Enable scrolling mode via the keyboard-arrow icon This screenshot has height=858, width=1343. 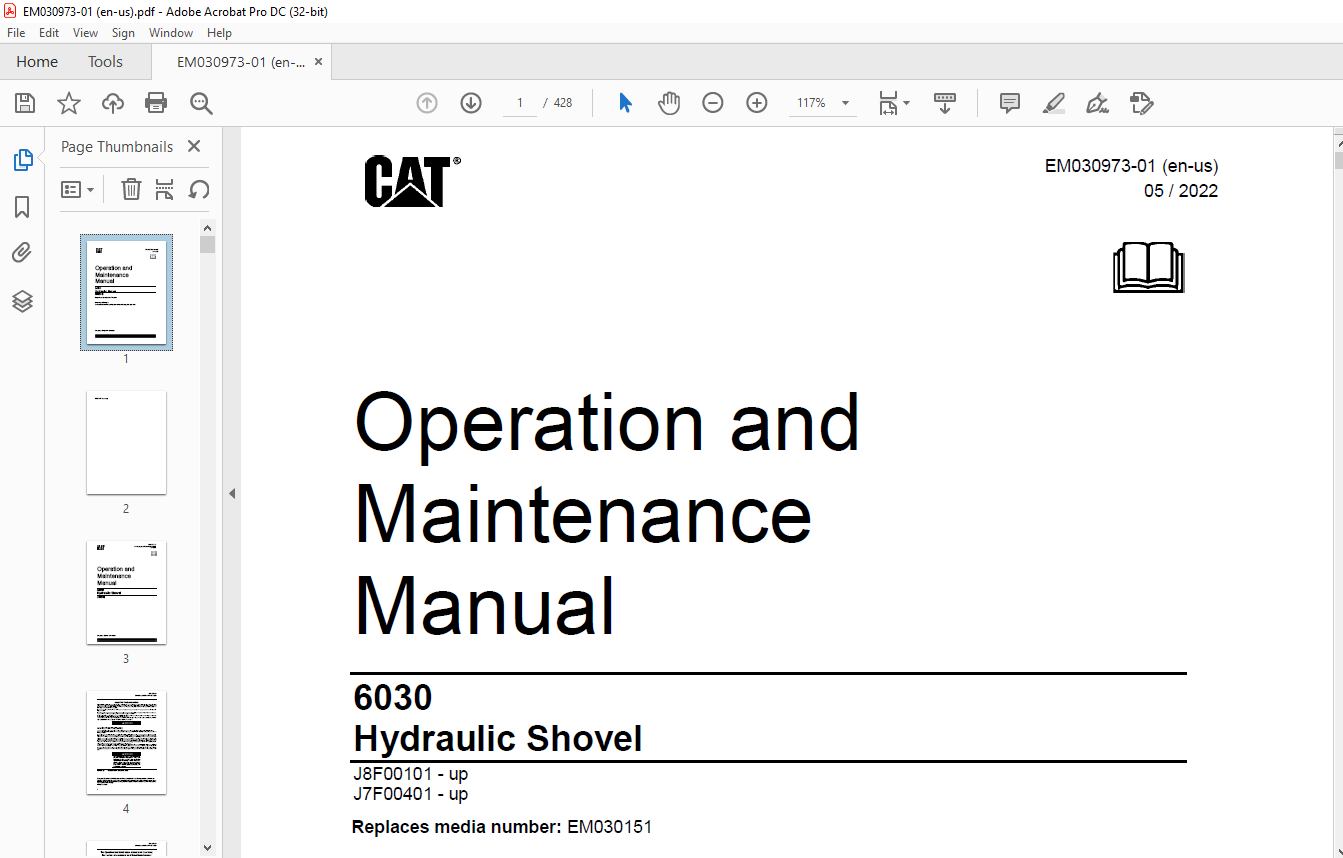tap(945, 103)
